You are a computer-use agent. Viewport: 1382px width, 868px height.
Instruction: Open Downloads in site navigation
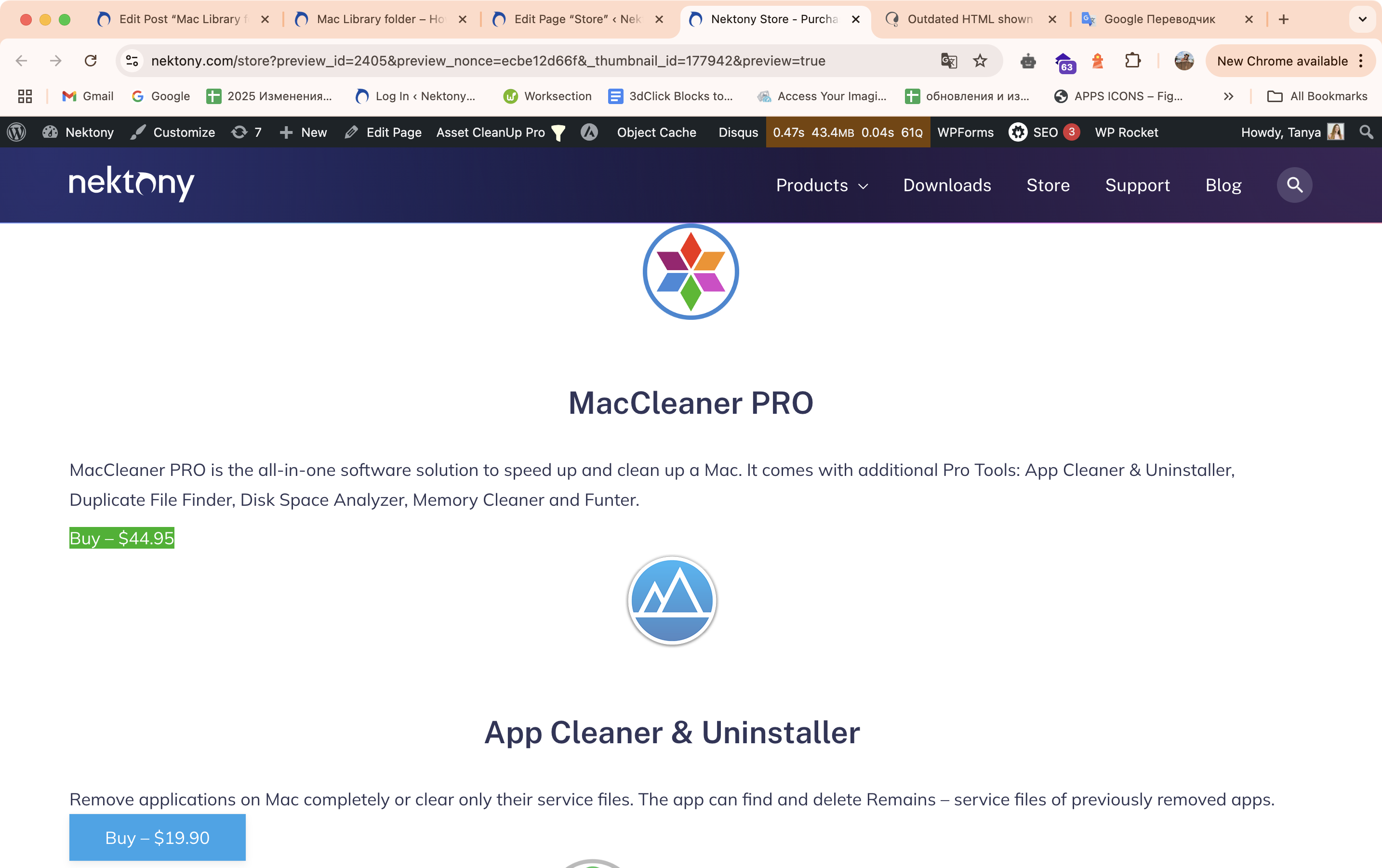(947, 185)
